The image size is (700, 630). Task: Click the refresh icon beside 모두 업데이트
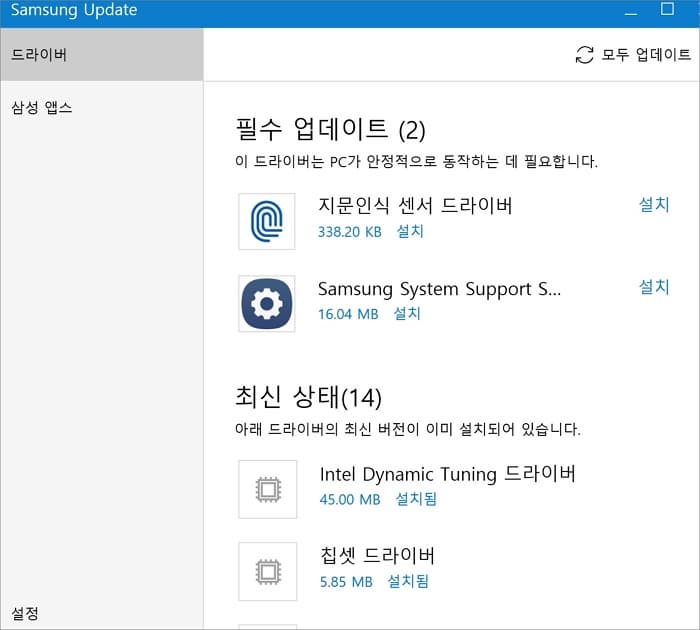point(584,55)
